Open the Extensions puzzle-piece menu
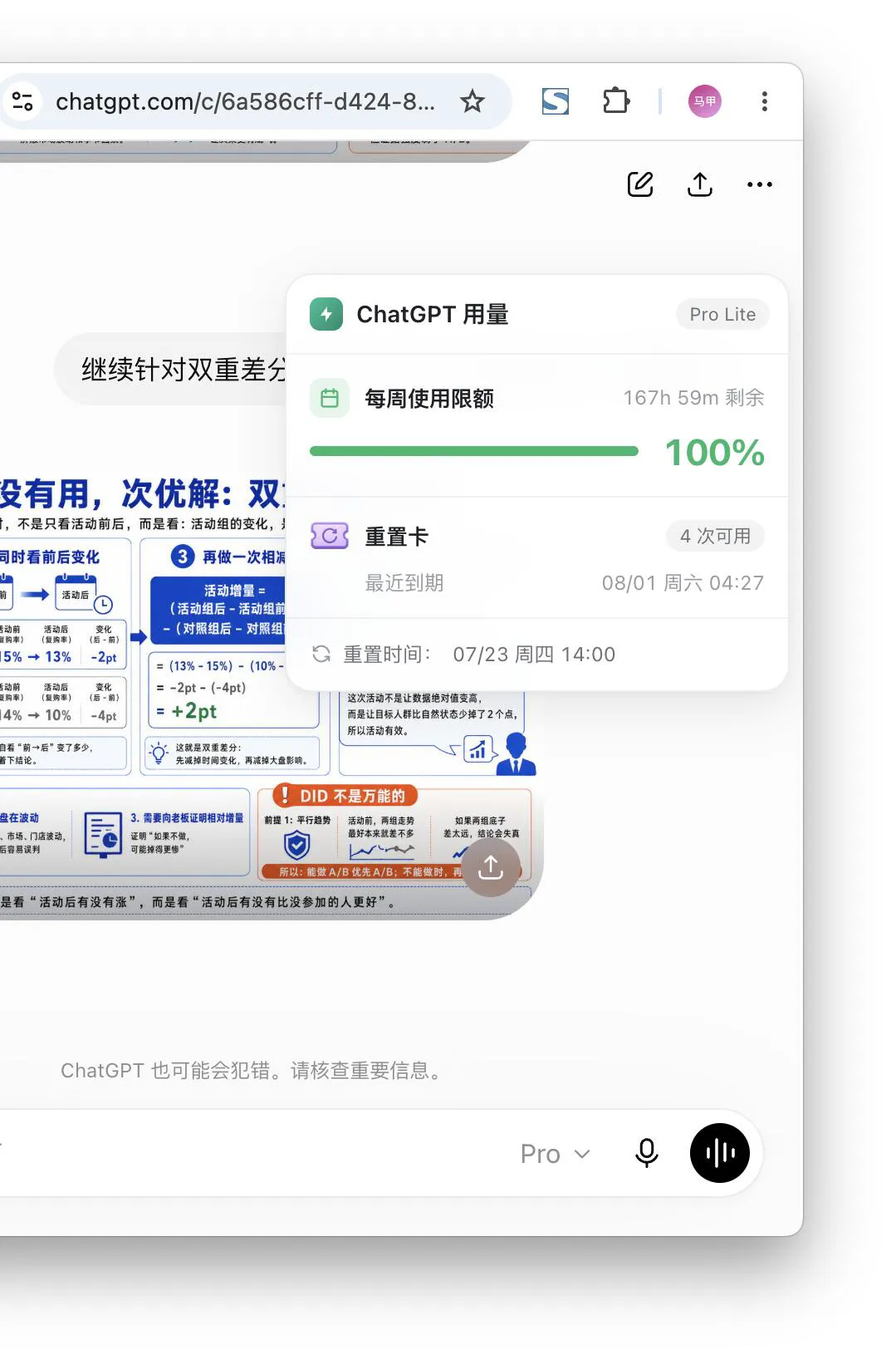This screenshot has width=896, height=1359. coord(615,101)
